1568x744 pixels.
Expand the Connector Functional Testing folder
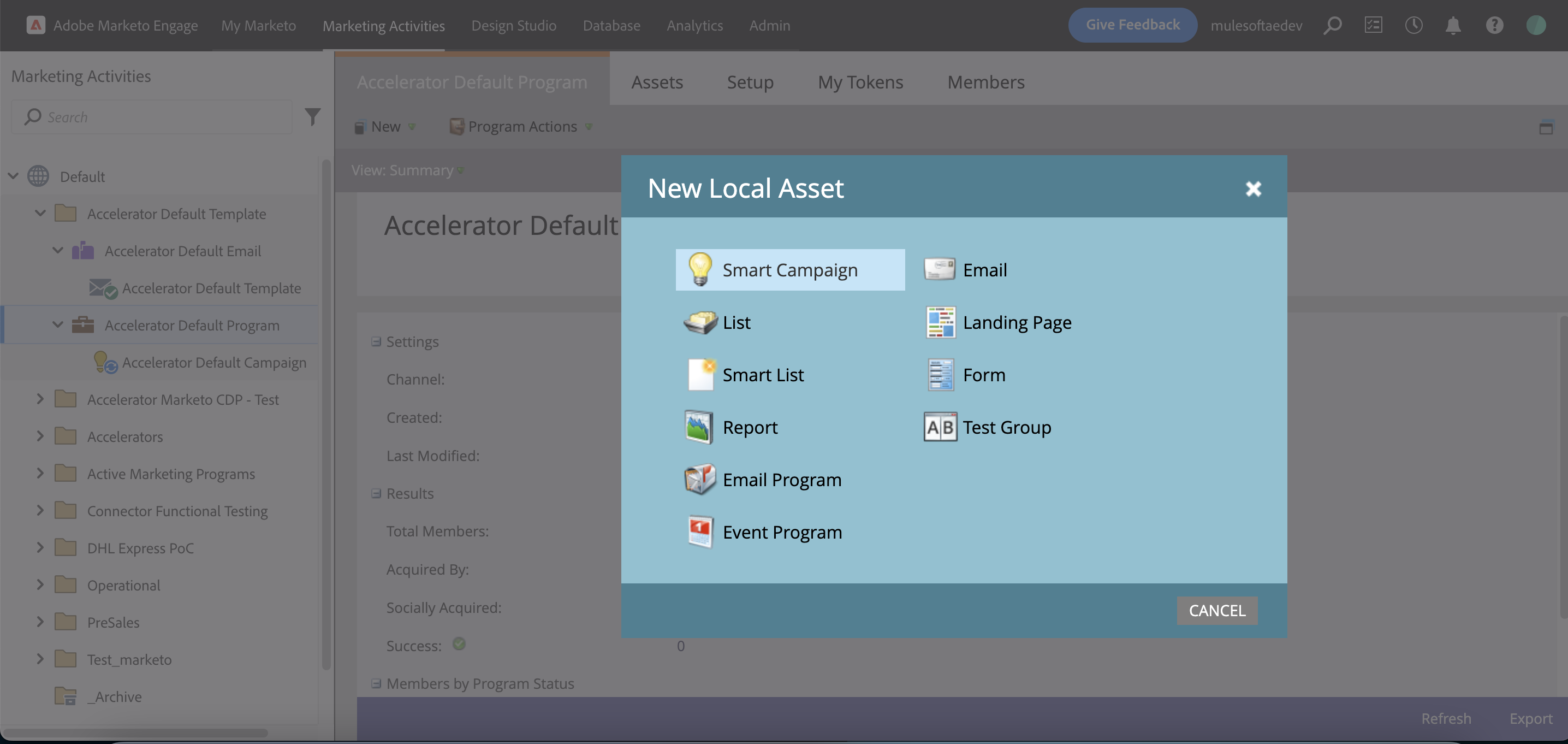coord(40,510)
